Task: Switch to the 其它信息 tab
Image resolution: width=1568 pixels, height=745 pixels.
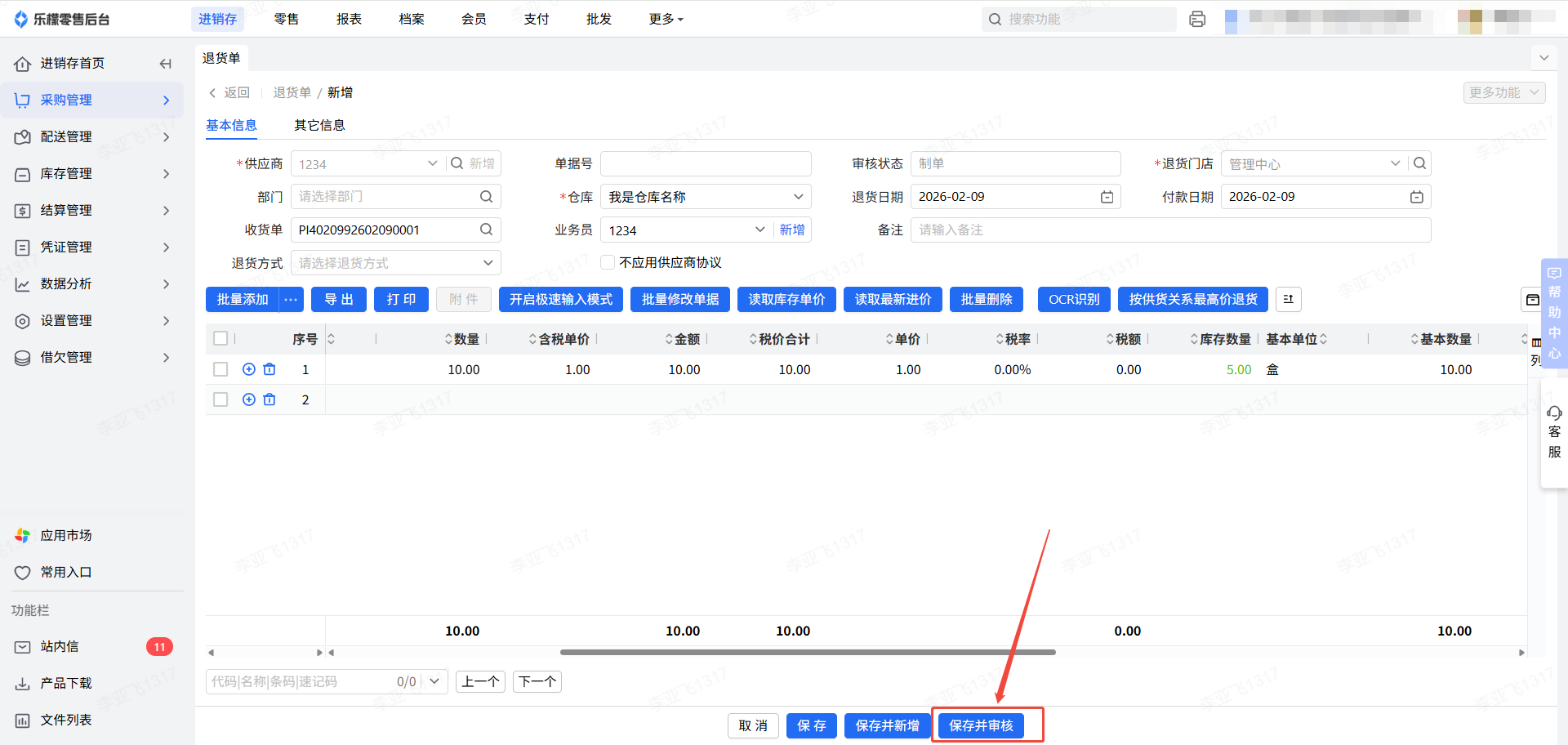Action: tap(319, 125)
